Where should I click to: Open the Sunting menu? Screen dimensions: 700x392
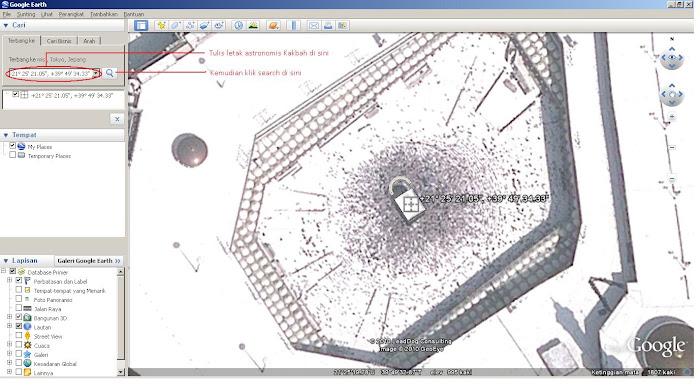tap(26, 14)
